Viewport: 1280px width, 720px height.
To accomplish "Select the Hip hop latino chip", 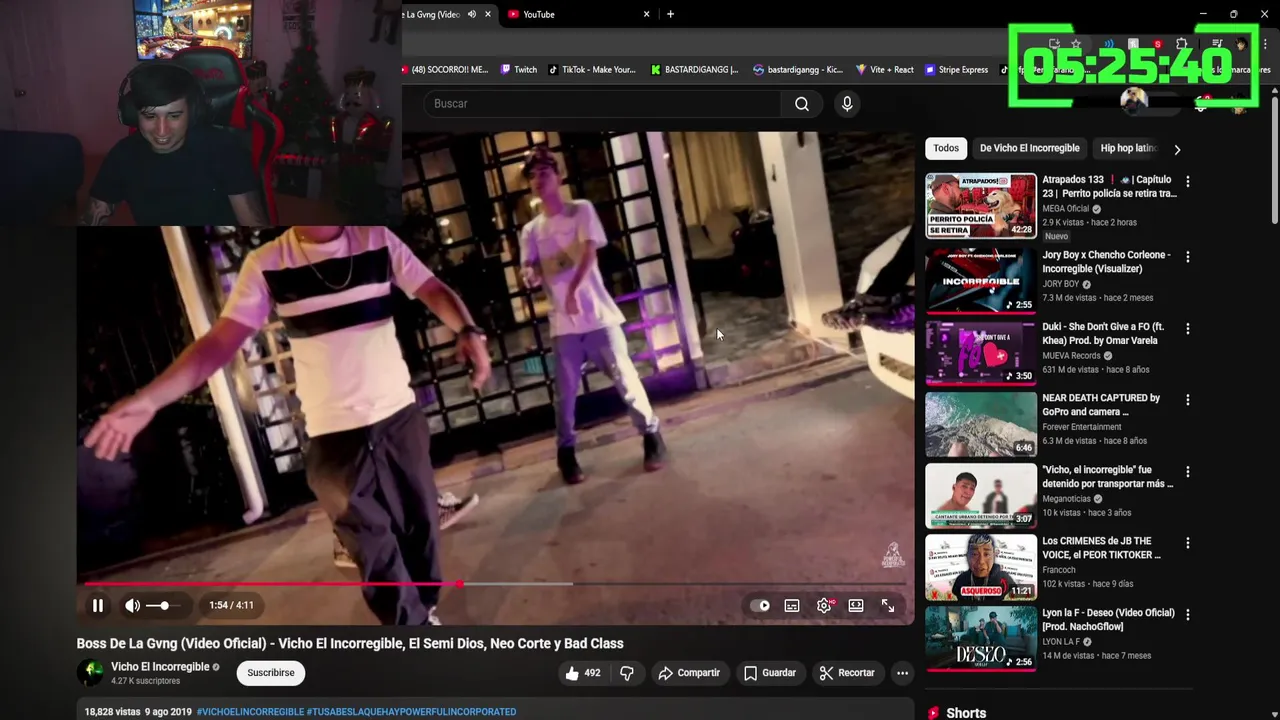I will 1128,148.
